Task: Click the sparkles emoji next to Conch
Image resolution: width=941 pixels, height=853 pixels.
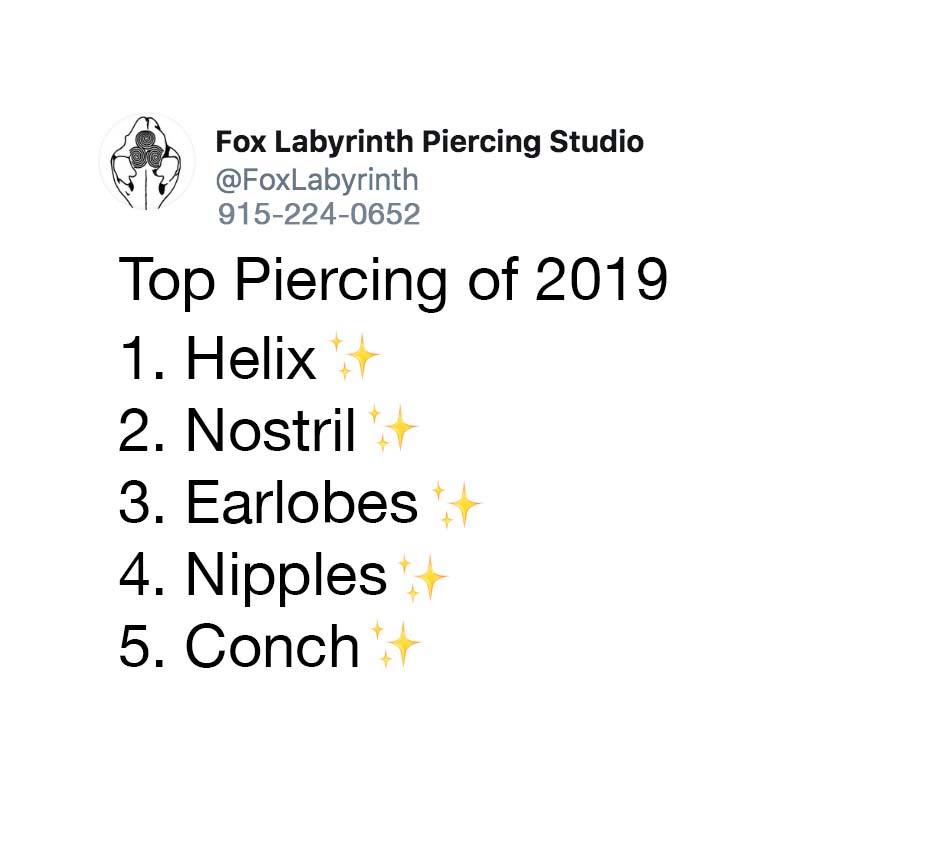Action: (x=394, y=645)
